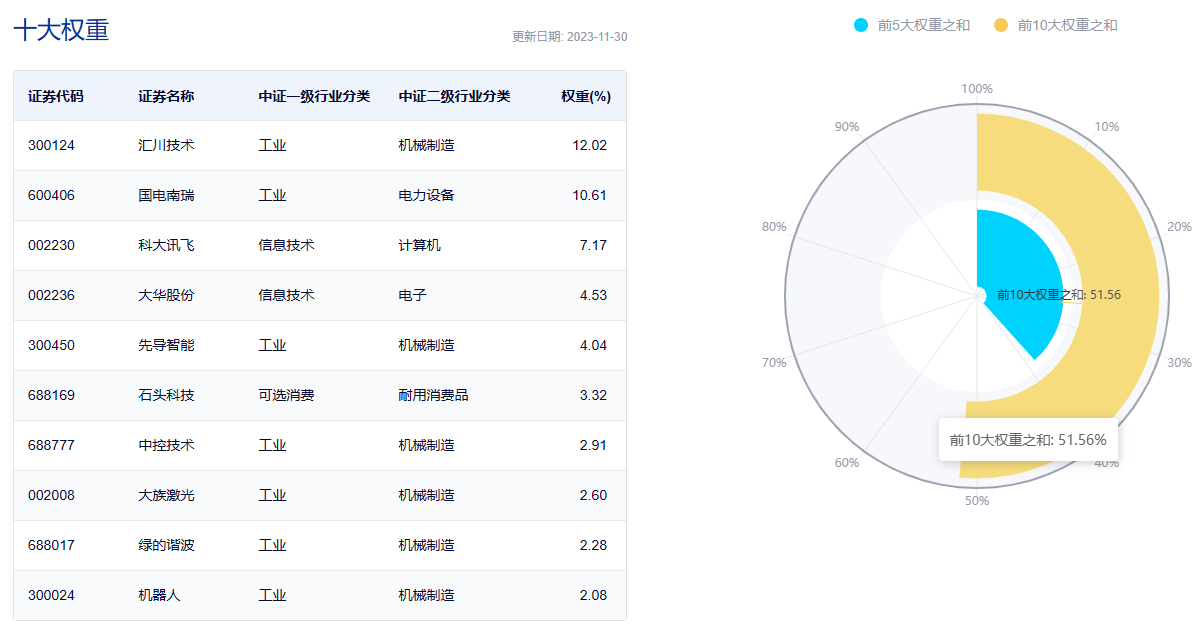
Task: Click weight value 4.53
Action: point(593,295)
